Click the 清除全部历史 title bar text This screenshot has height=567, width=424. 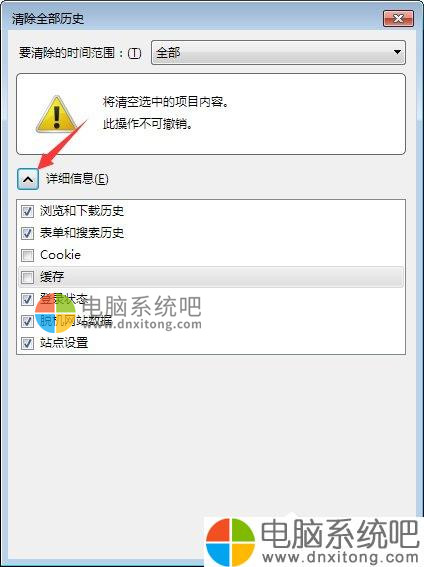pos(48,18)
